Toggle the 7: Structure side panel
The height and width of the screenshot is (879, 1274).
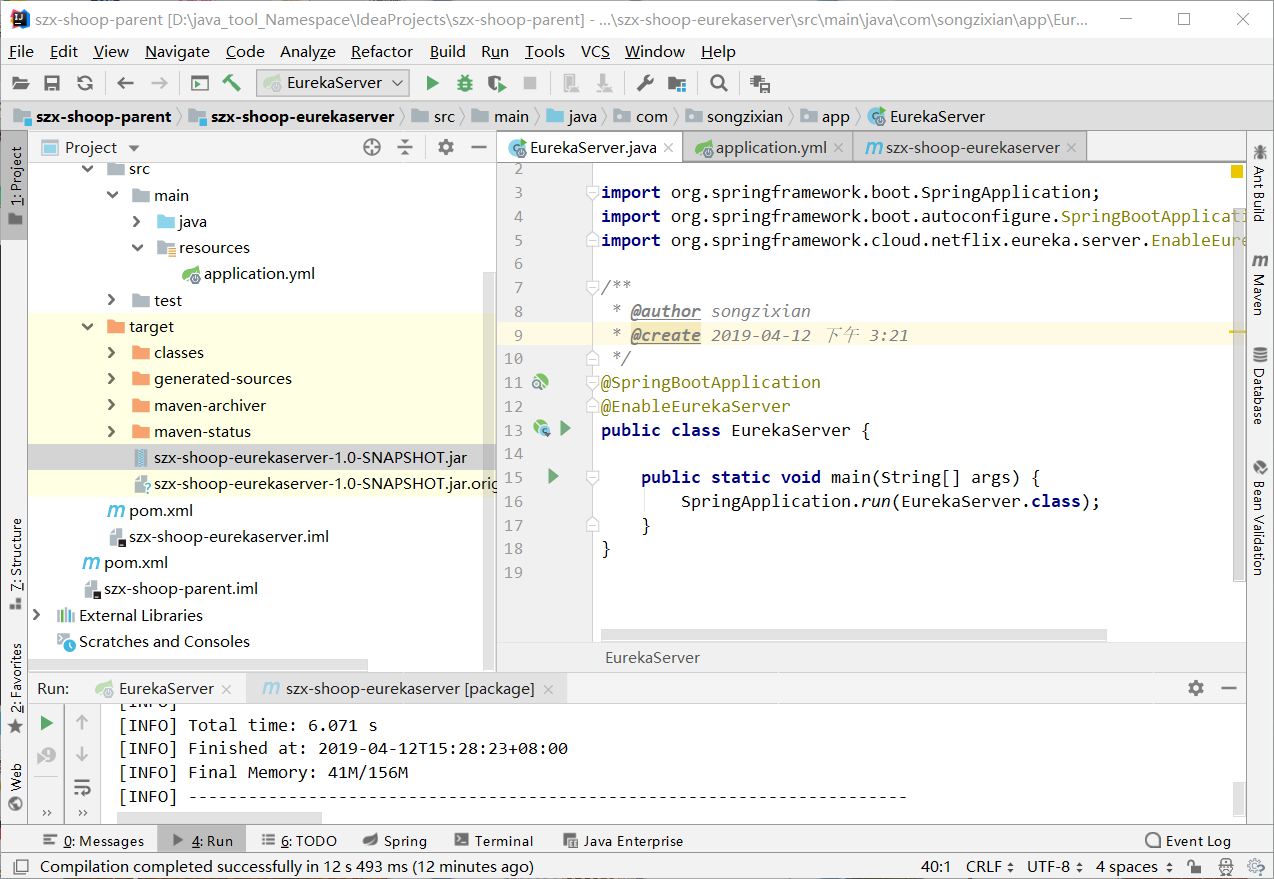point(16,563)
